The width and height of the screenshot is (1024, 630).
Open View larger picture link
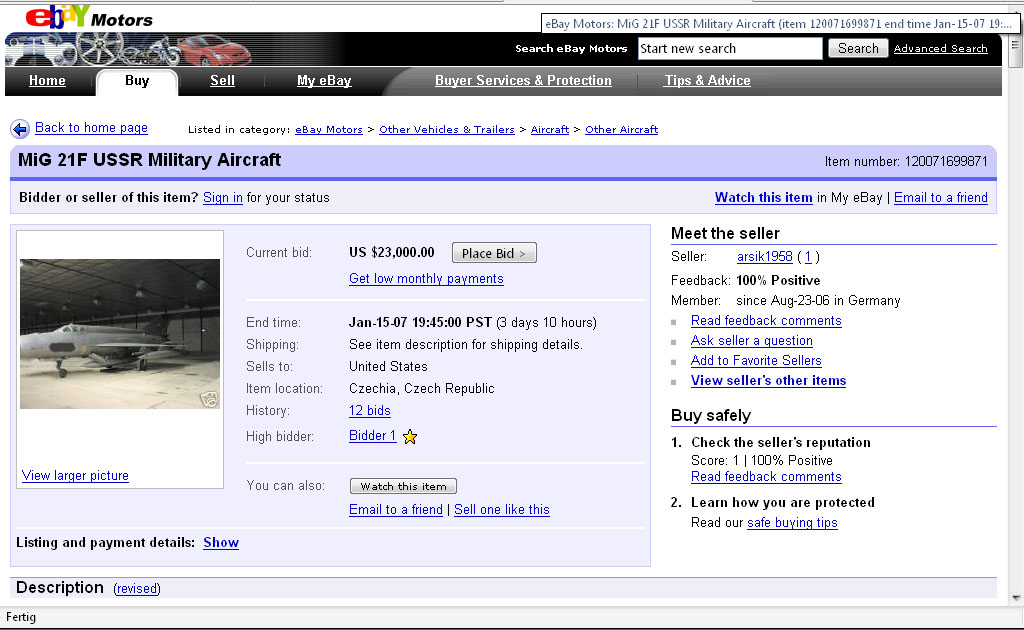pyautogui.click(x=75, y=476)
